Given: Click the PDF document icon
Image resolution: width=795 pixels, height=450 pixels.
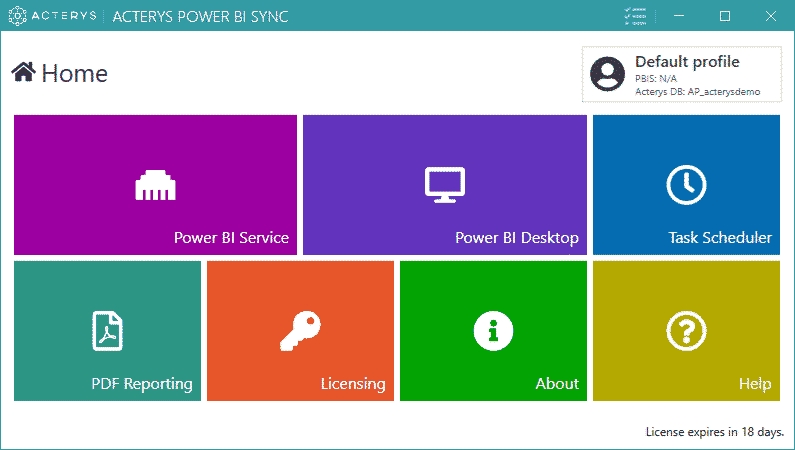Looking at the screenshot, I should [107, 331].
